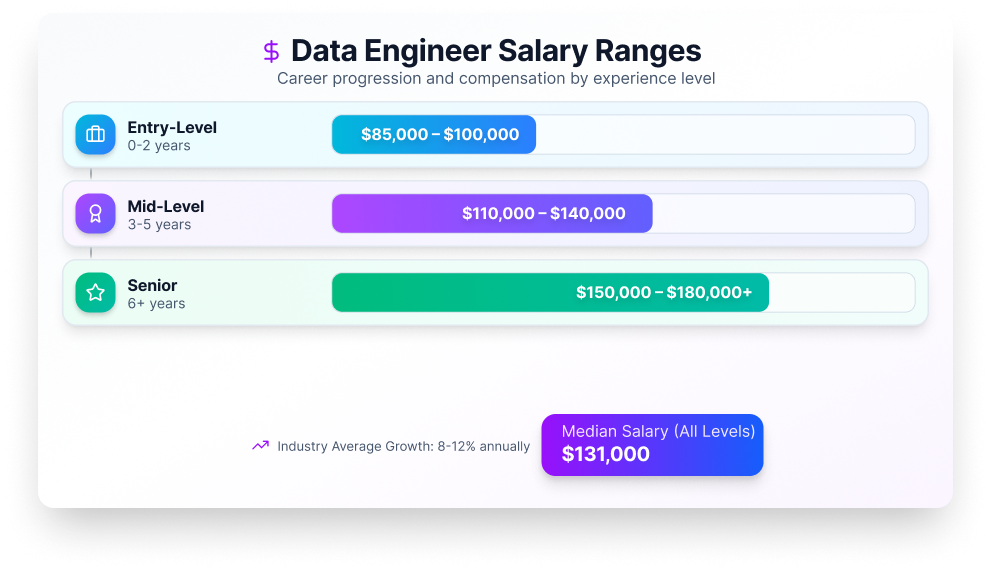The image size is (991, 571).
Task: Click Industry Average Growth 8-12% text
Action: click(404, 446)
